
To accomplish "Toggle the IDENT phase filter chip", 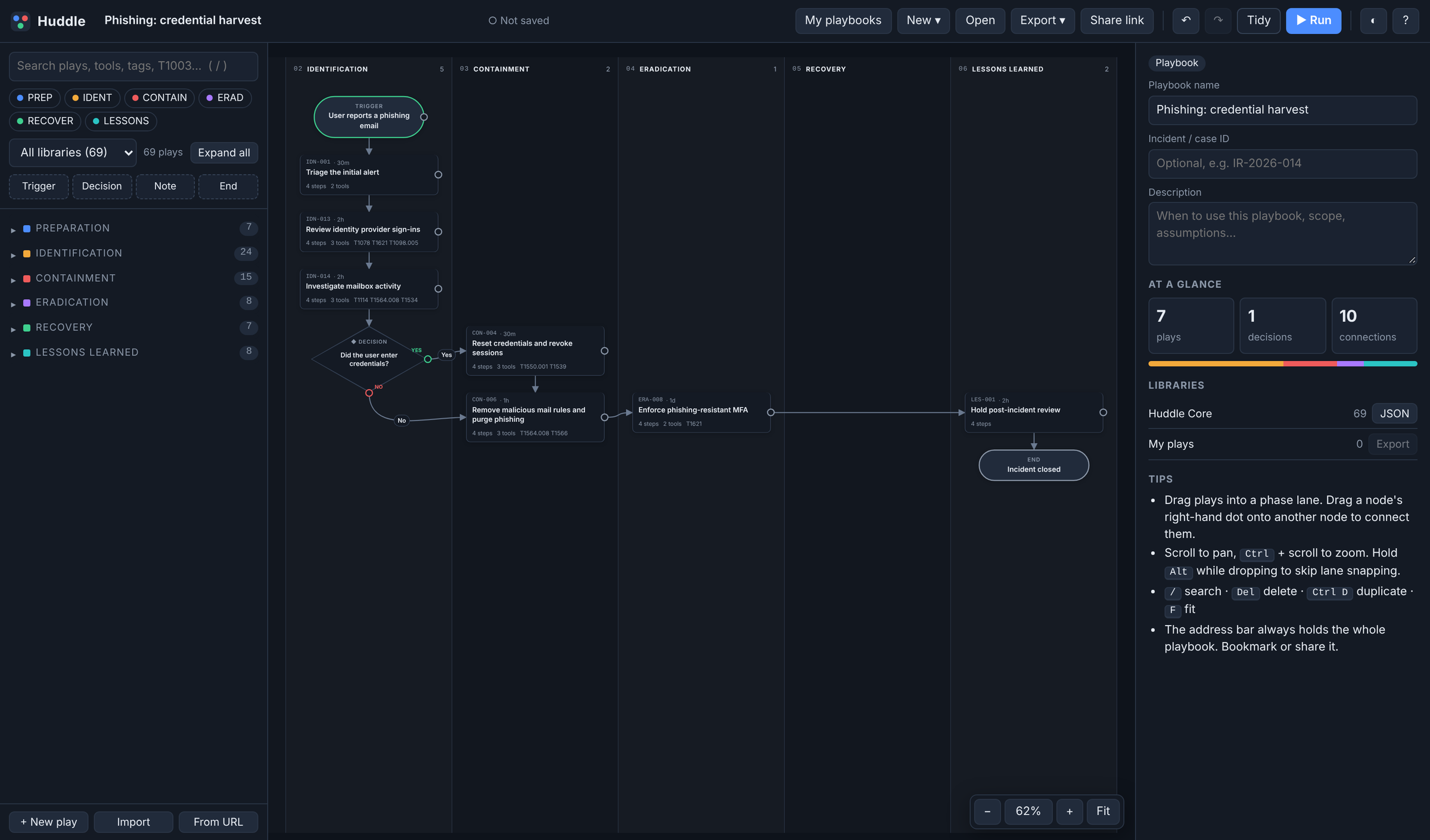I will click(x=92, y=98).
